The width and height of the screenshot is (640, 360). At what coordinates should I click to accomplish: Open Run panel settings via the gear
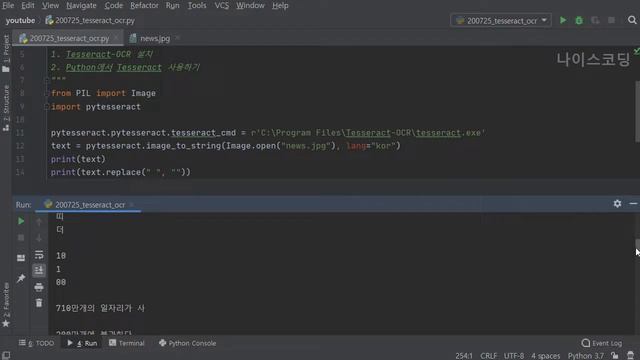(x=617, y=203)
